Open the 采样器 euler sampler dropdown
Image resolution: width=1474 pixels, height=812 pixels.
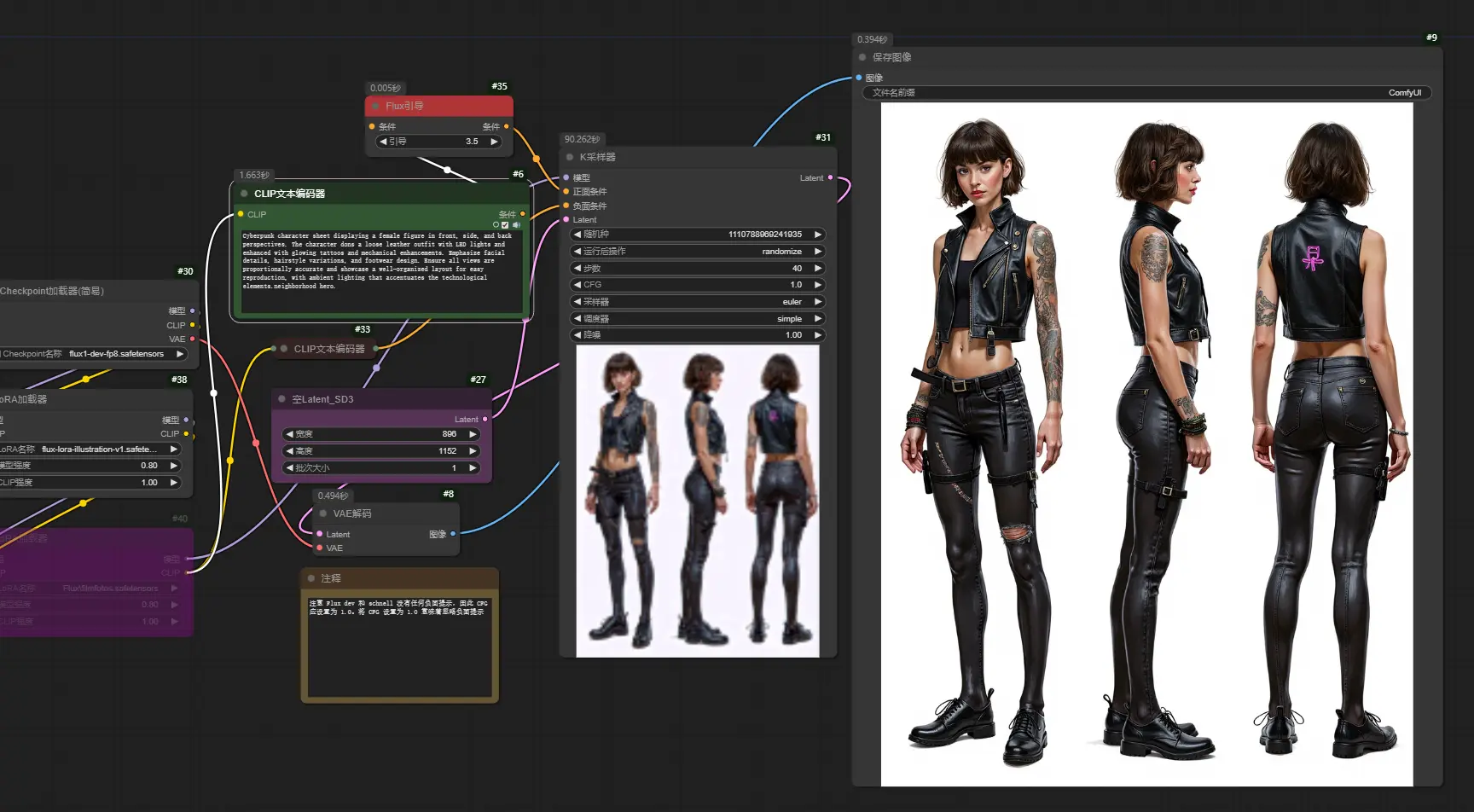698,301
